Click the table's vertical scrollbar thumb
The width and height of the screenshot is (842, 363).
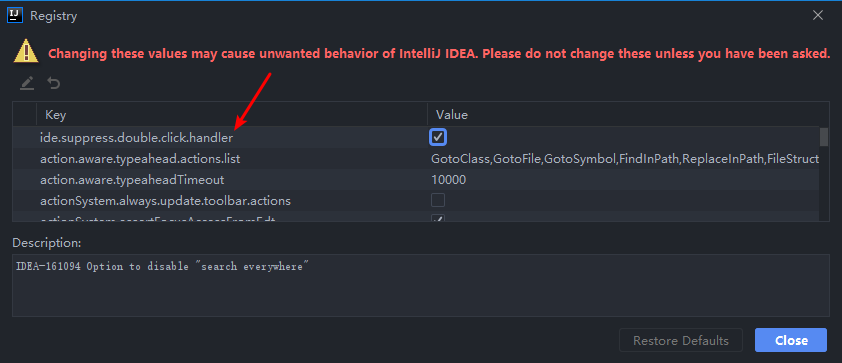pyautogui.click(x=823, y=137)
